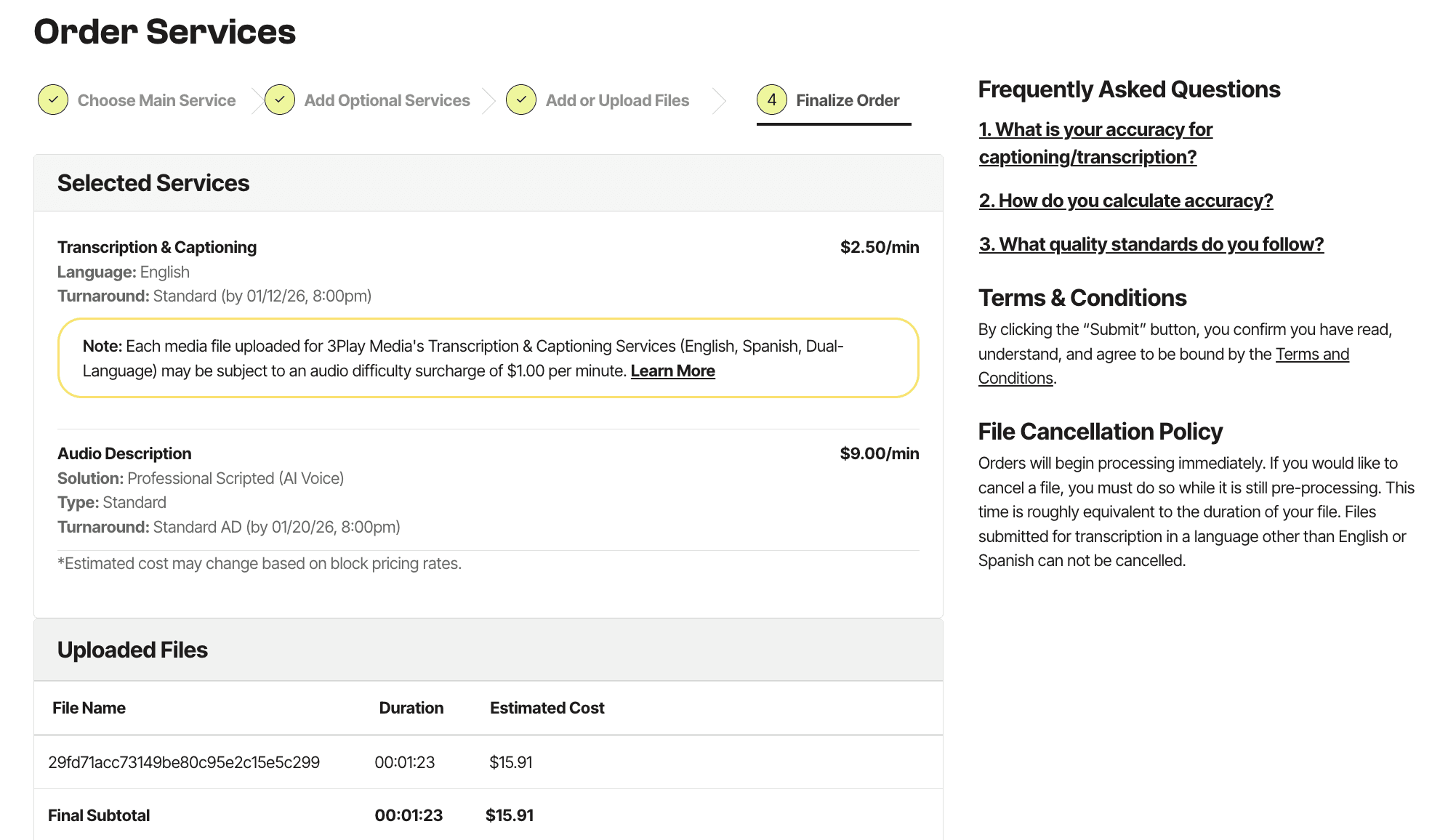Image resolution: width=1448 pixels, height=840 pixels.
Task: Open Learn More about audio surcharge
Action: [x=672, y=371]
